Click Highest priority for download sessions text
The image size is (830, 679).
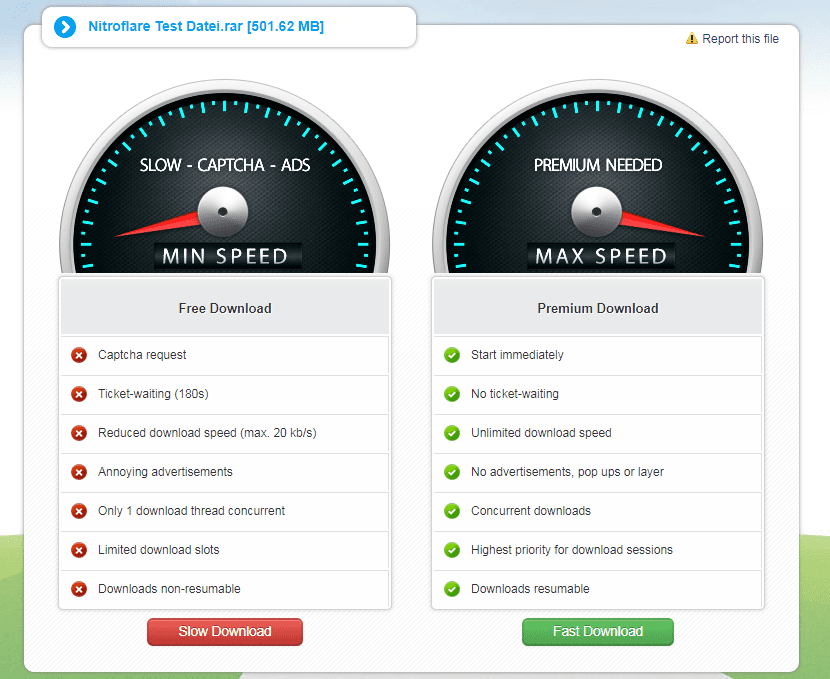572,550
